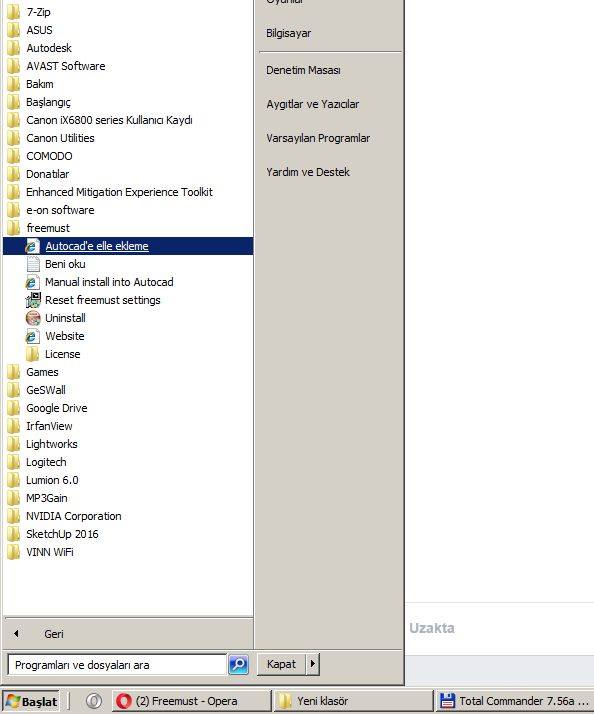This screenshot has height=714, width=594.
Task: Click the Reset freemust settings icon
Action: pyautogui.click(x=33, y=300)
